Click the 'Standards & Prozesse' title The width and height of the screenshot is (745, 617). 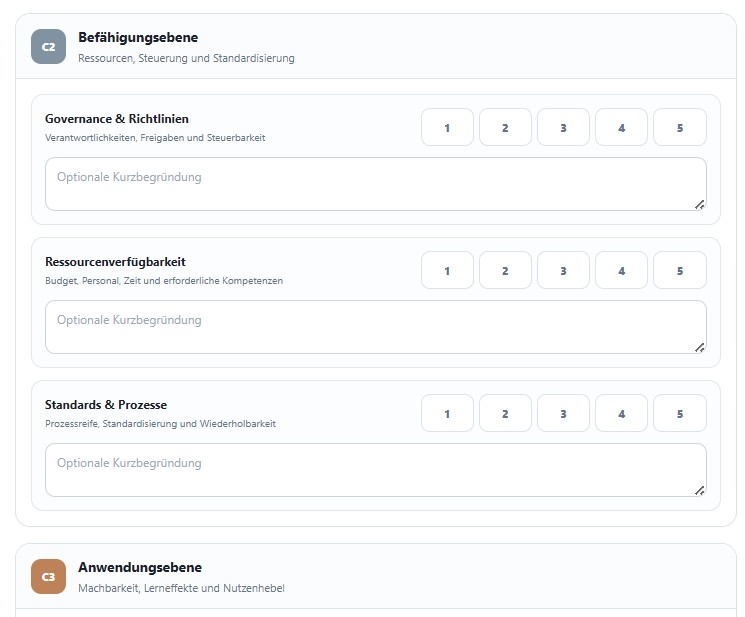(106, 405)
